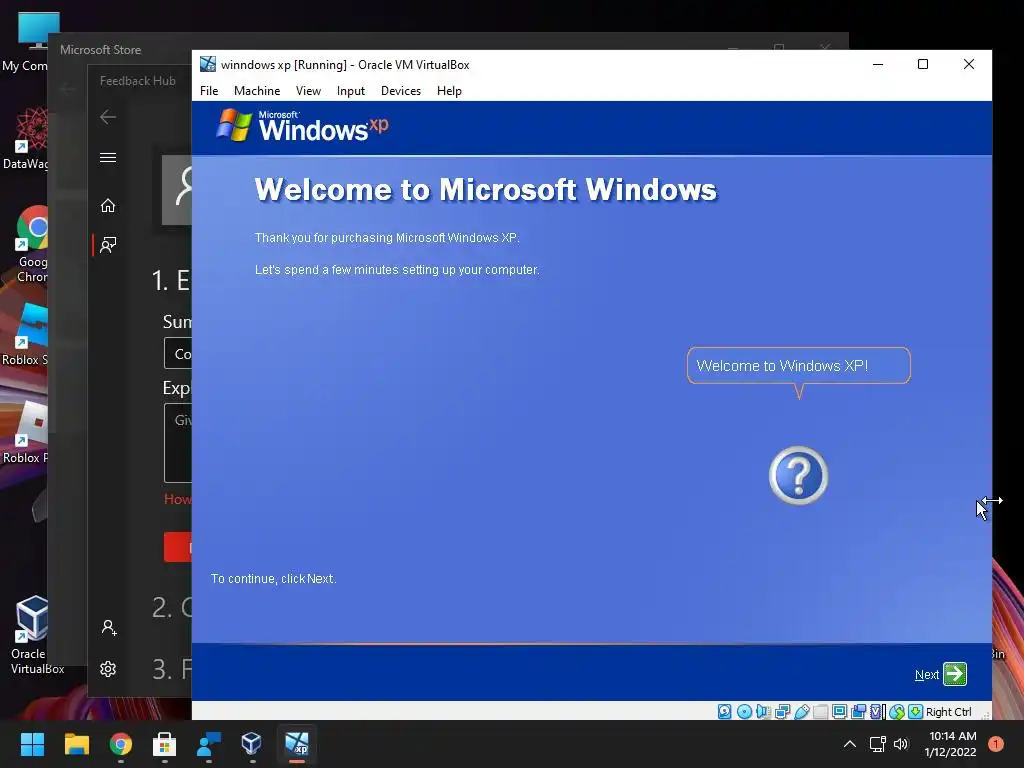Close the winndows xp VirtualBox window
1024x768 pixels.
[x=968, y=64]
